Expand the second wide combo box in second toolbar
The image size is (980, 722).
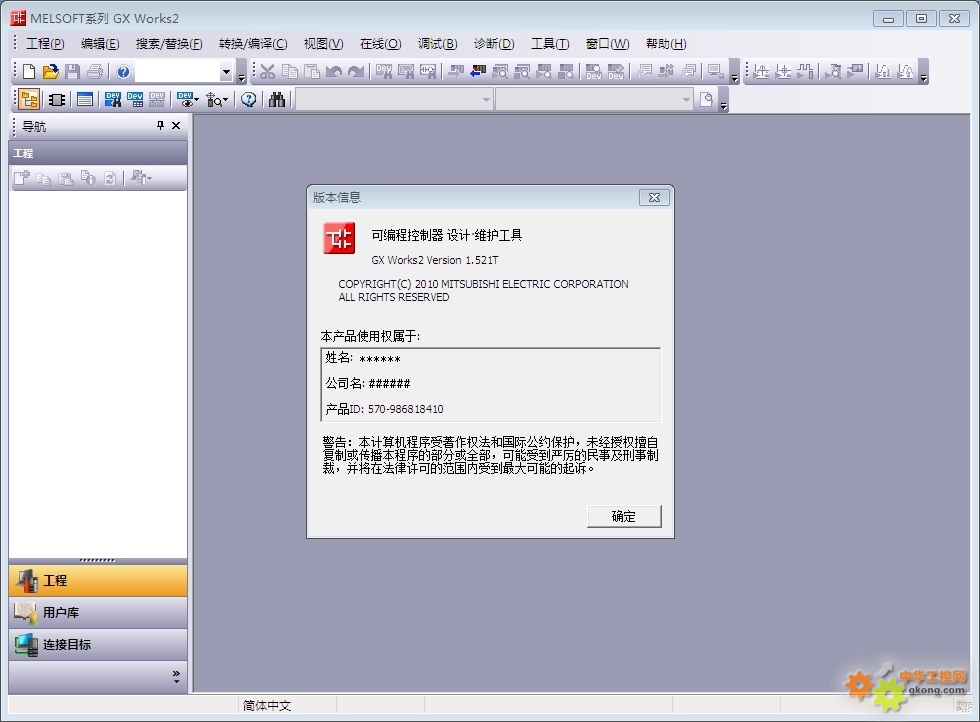(x=686, y=99)
